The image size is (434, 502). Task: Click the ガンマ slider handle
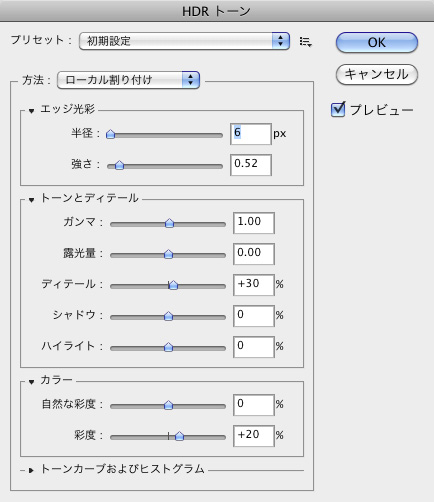click(169, 223)
